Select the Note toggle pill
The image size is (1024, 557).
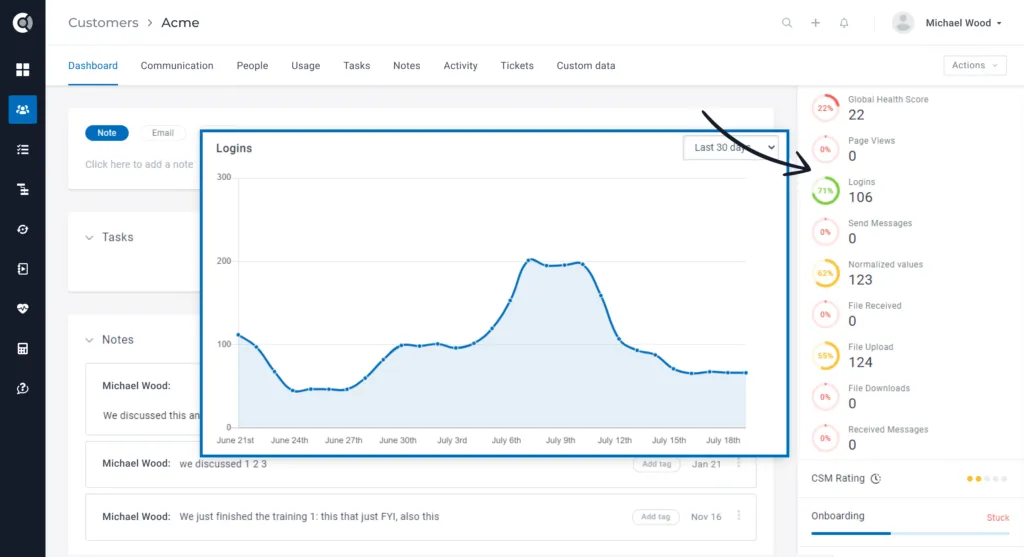click(106, 133)
